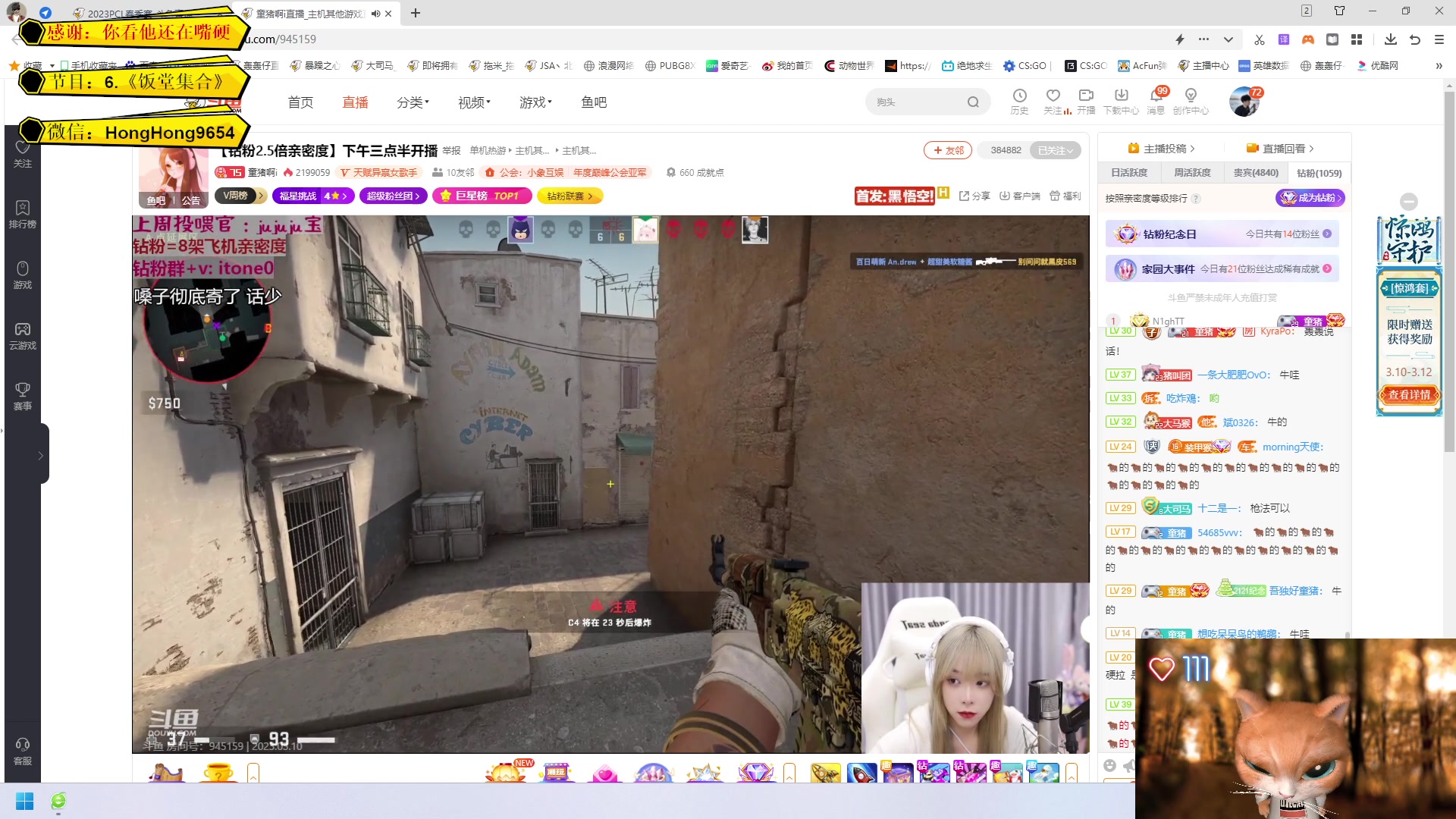Go to the 首页 navigation item
The width and height of the screenshot is (1456, 819).
tap(300, 102)
